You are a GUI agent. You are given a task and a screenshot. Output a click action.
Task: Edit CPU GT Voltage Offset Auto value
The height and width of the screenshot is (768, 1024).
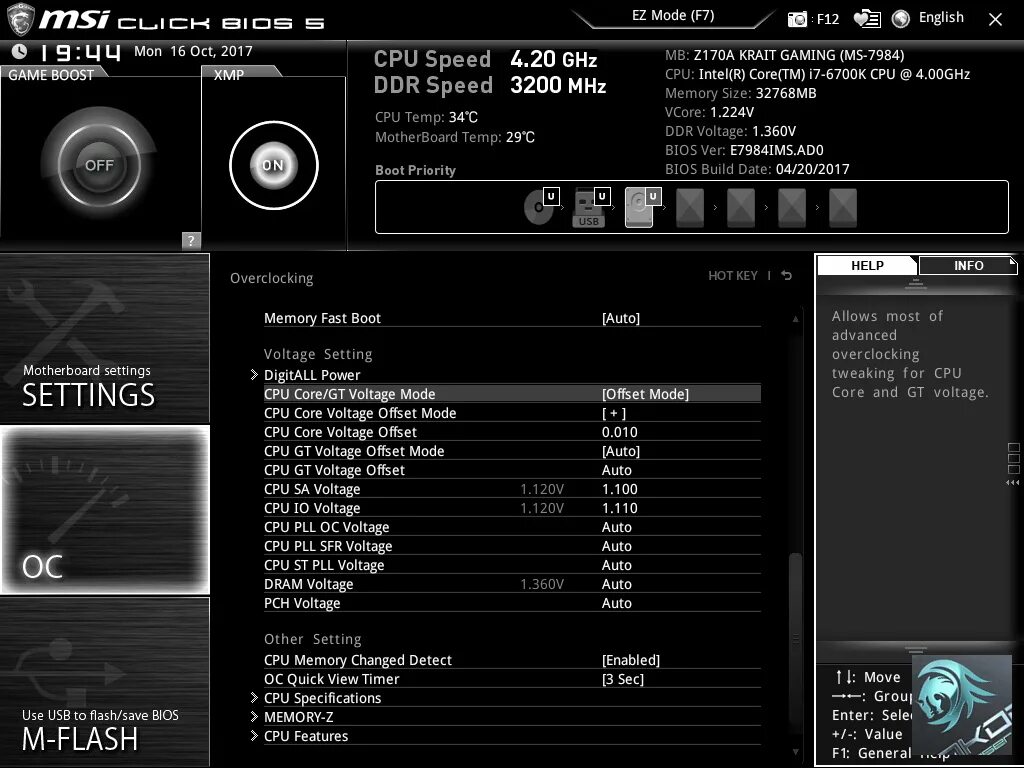[616, 470]
